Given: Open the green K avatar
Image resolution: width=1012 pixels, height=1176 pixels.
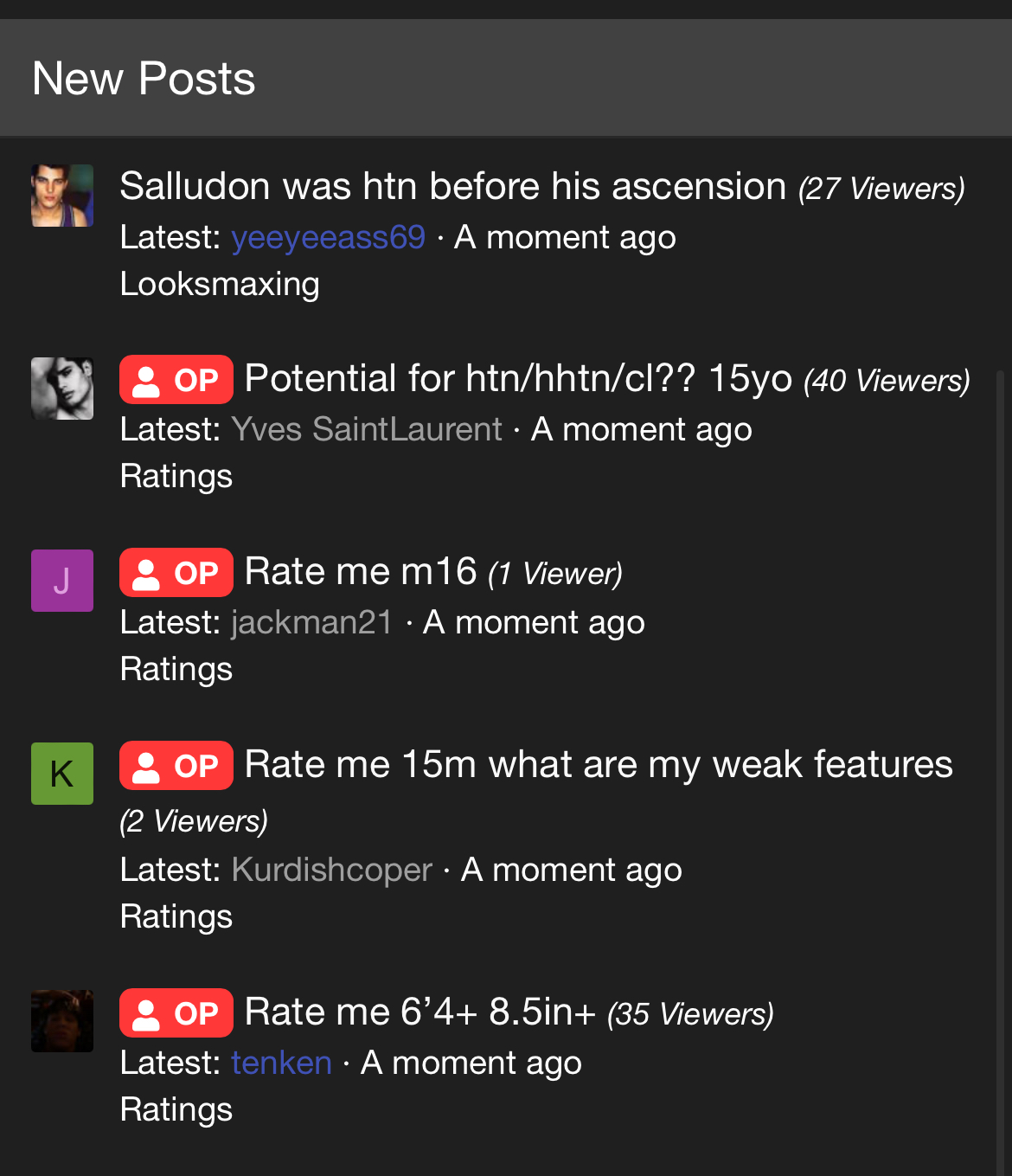Looking at the screenshot, I should (62, 774).
